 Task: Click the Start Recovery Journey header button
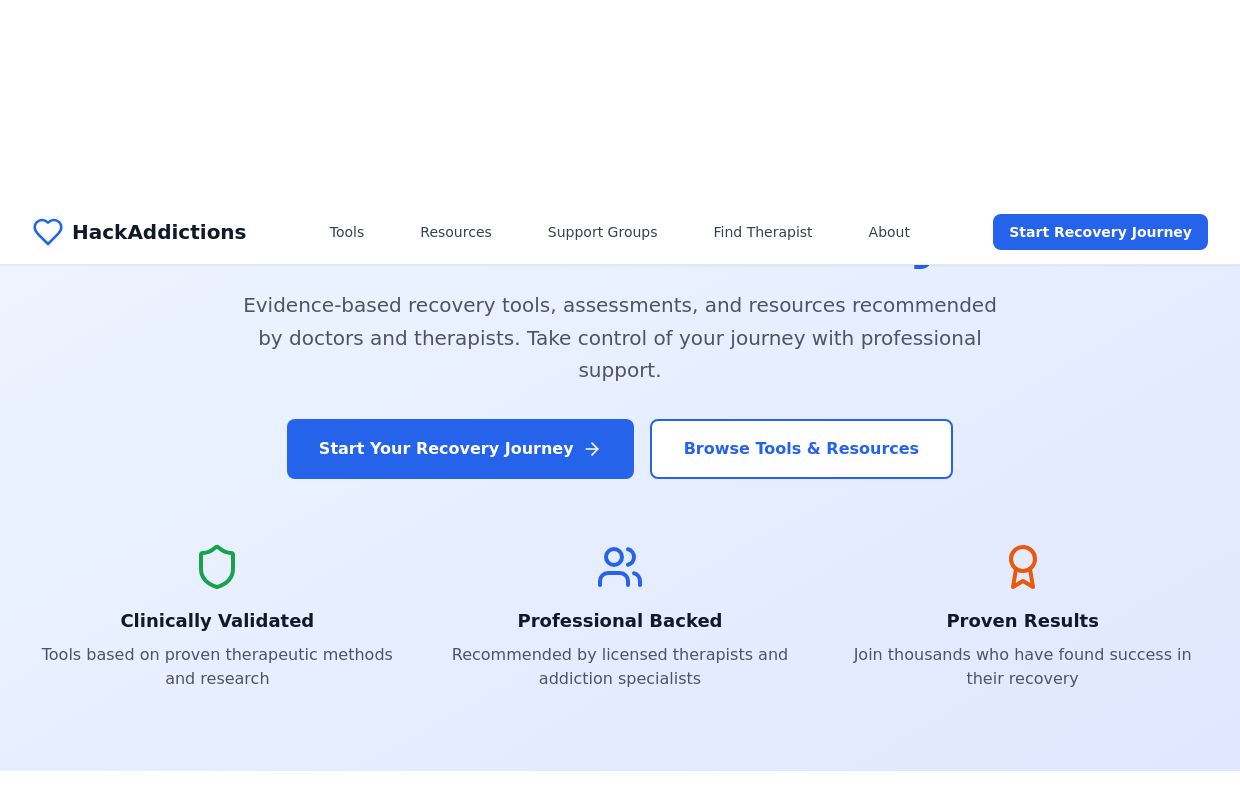point(1100,232)
